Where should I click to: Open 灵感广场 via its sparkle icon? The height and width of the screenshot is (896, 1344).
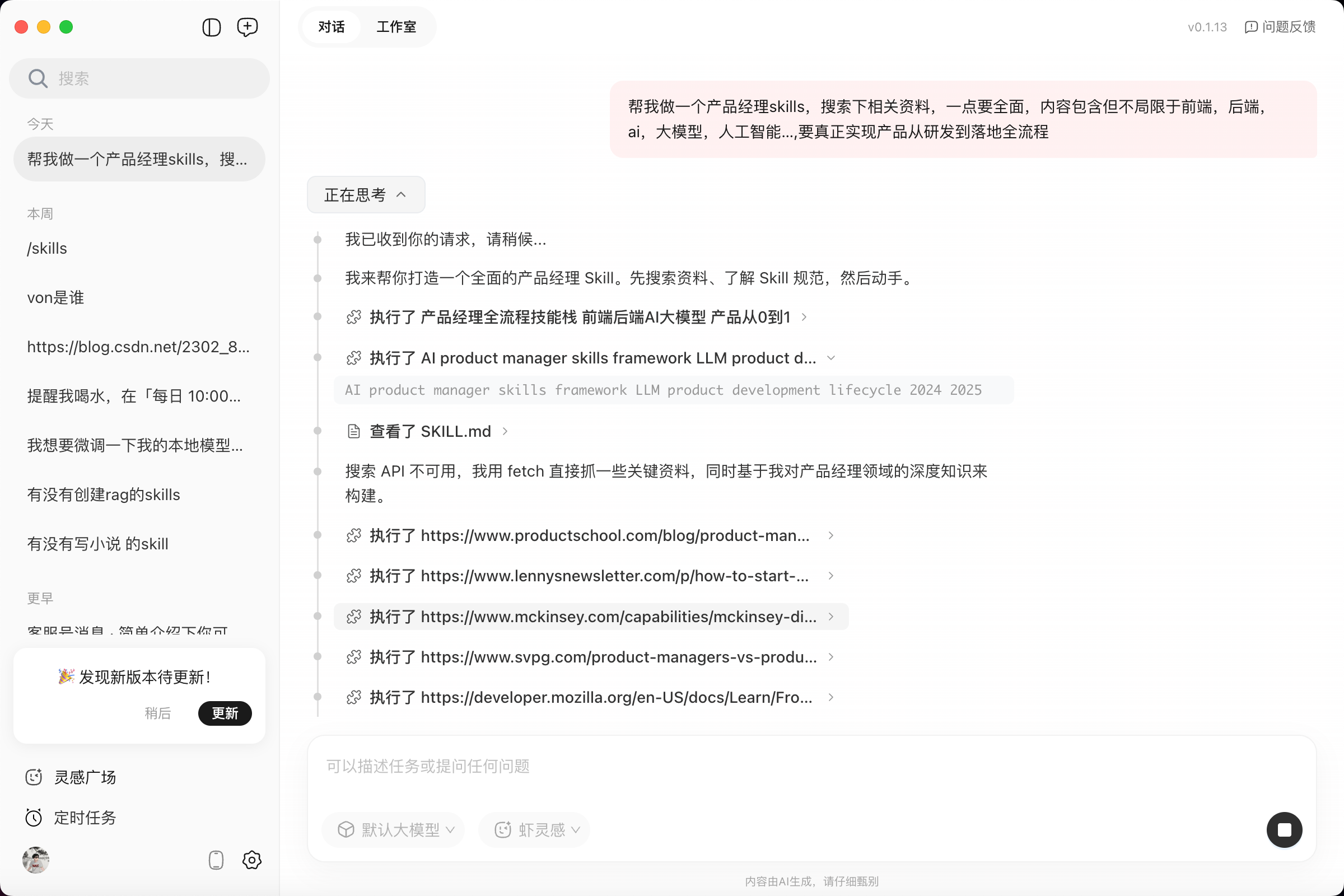click(x=33, y=777)
